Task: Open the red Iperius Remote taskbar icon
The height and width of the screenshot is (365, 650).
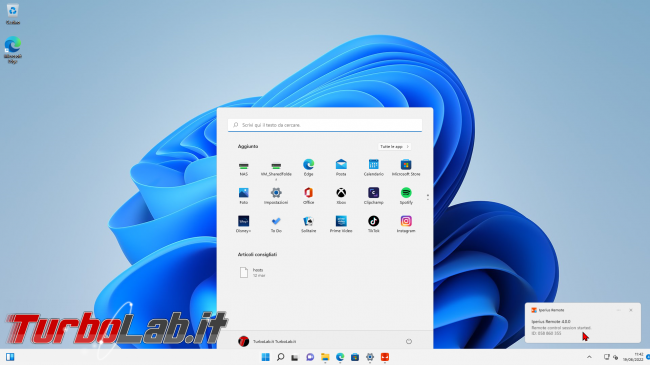Action: (x=385, y=357)
